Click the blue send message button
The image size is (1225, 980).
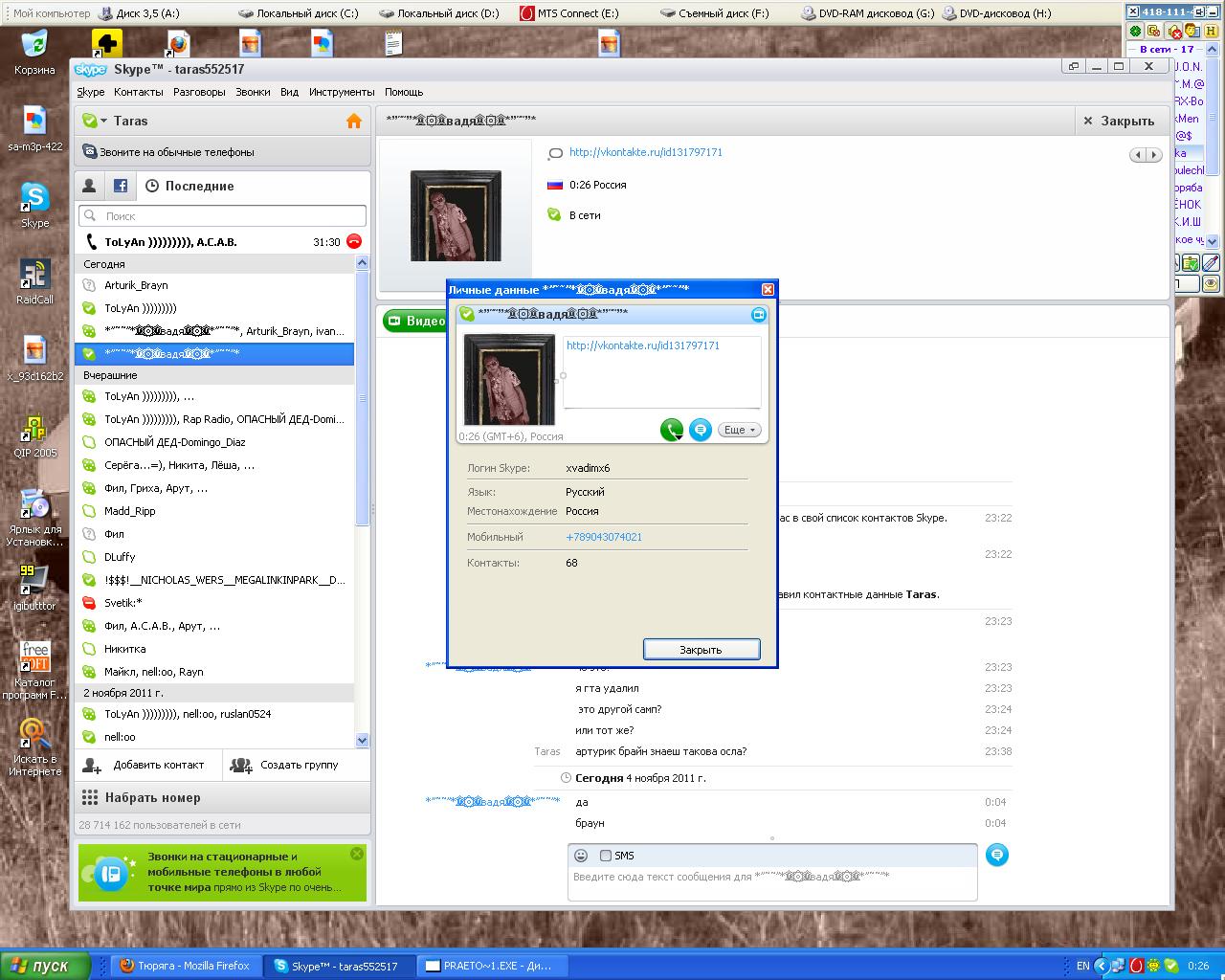click(x=996, y=855)
